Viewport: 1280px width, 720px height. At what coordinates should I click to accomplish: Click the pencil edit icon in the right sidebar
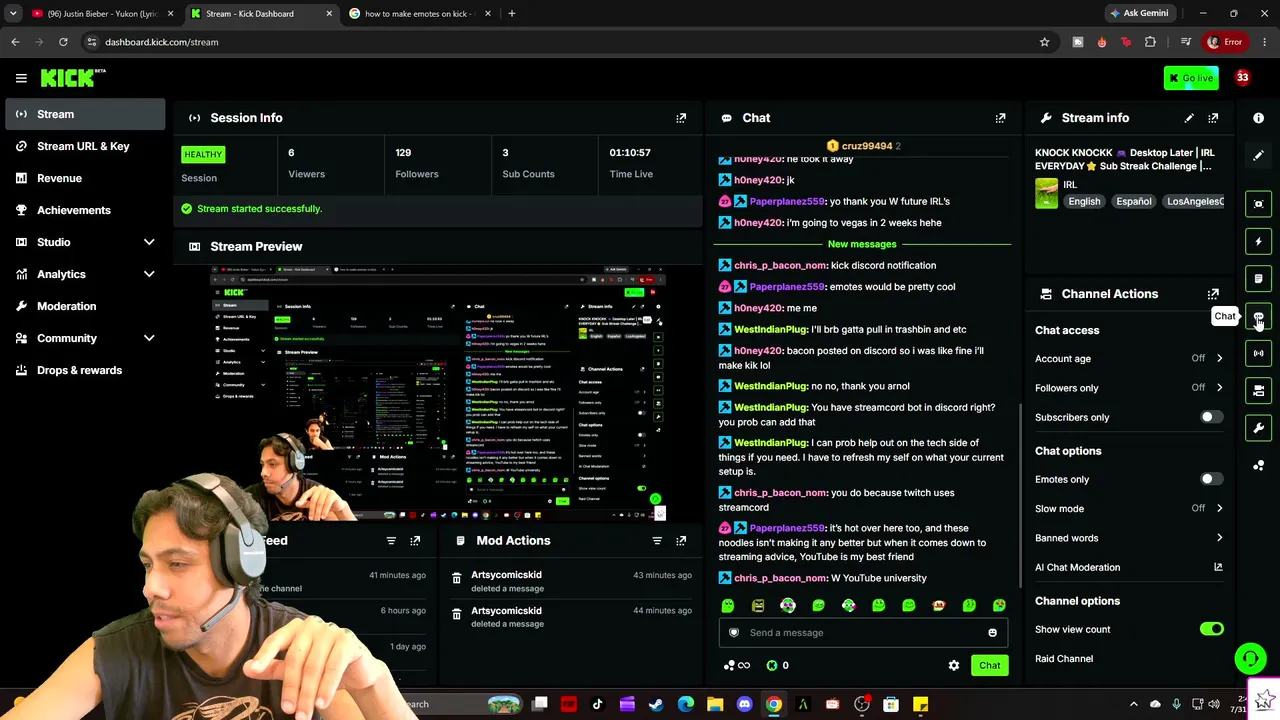pyautogui.click(x=1259, y=156)
